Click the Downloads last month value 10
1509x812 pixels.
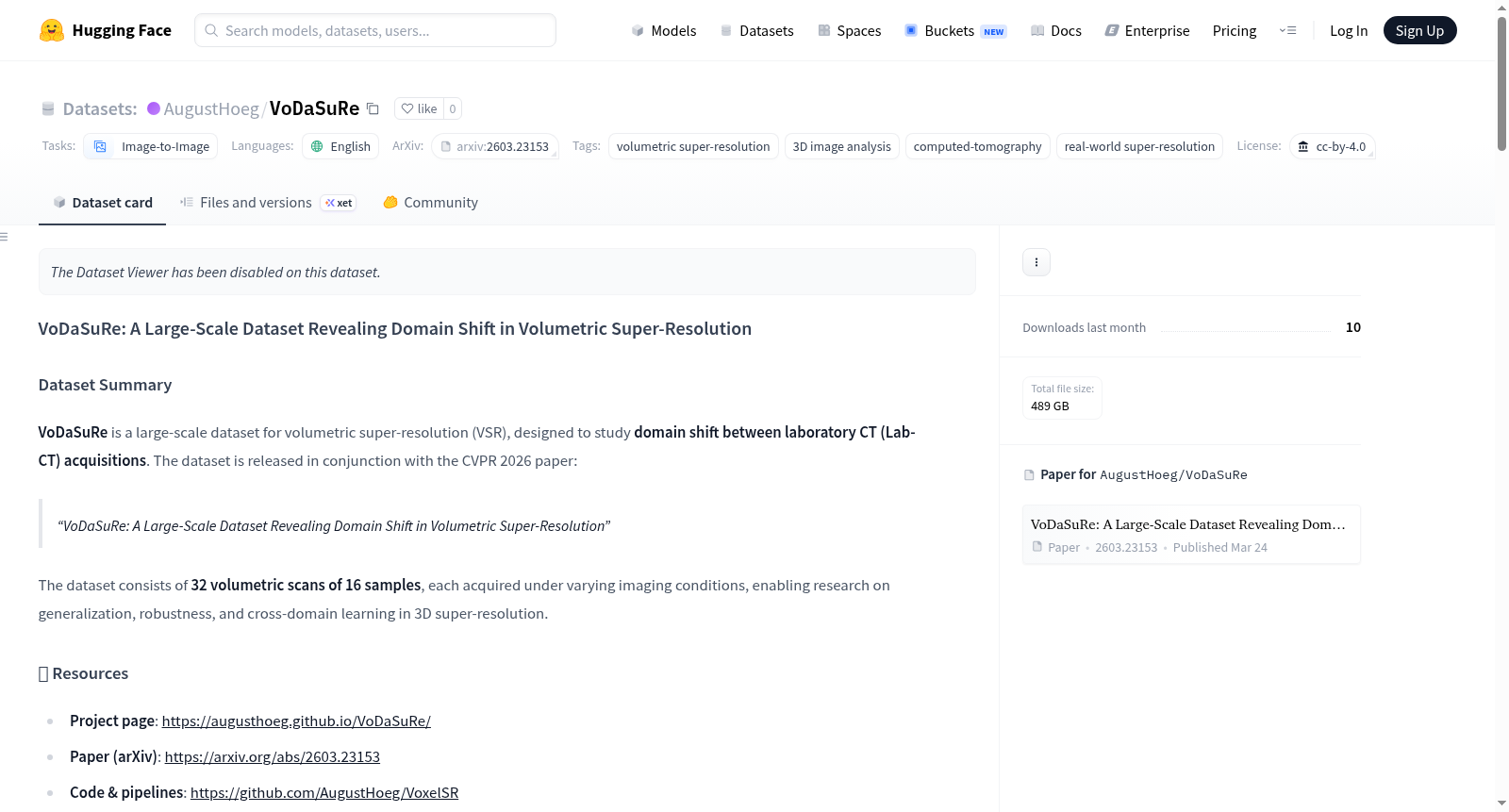[1353, 327]
